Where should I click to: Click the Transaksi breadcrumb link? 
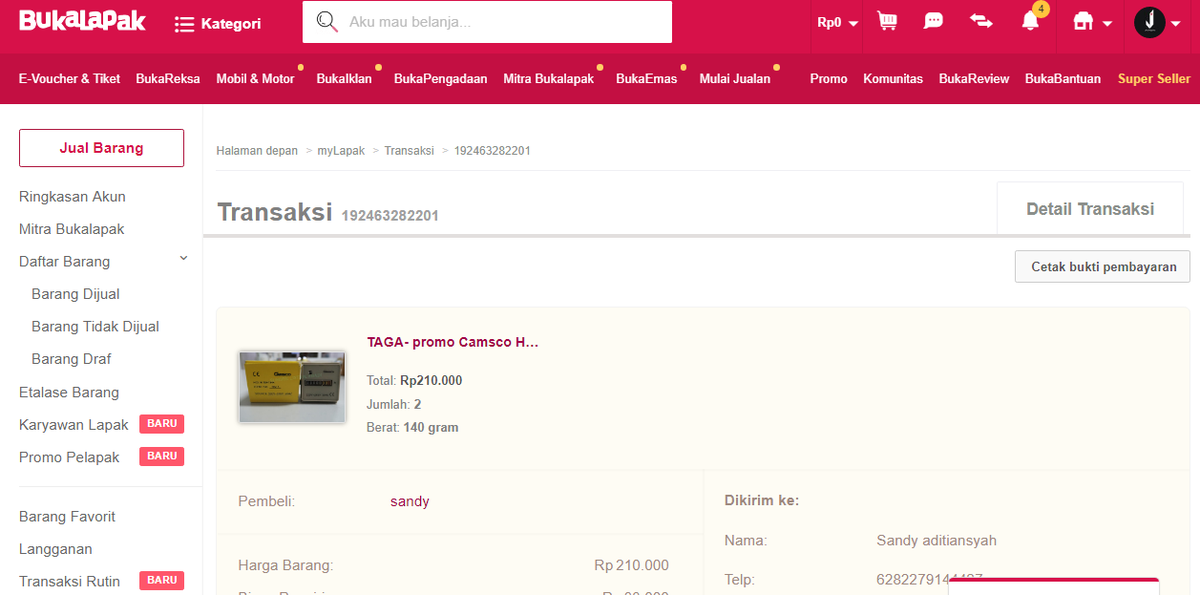[x=409, y=151]
